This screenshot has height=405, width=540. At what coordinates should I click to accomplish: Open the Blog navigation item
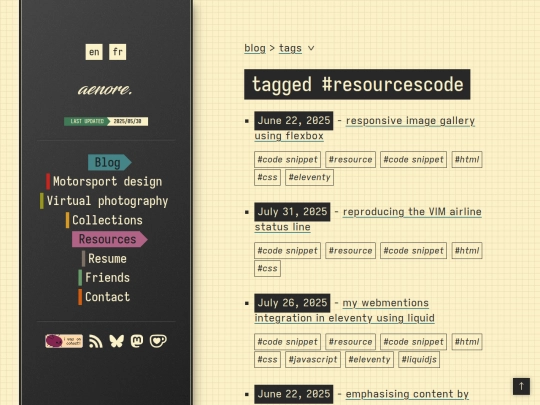click(x=110, y=163)
